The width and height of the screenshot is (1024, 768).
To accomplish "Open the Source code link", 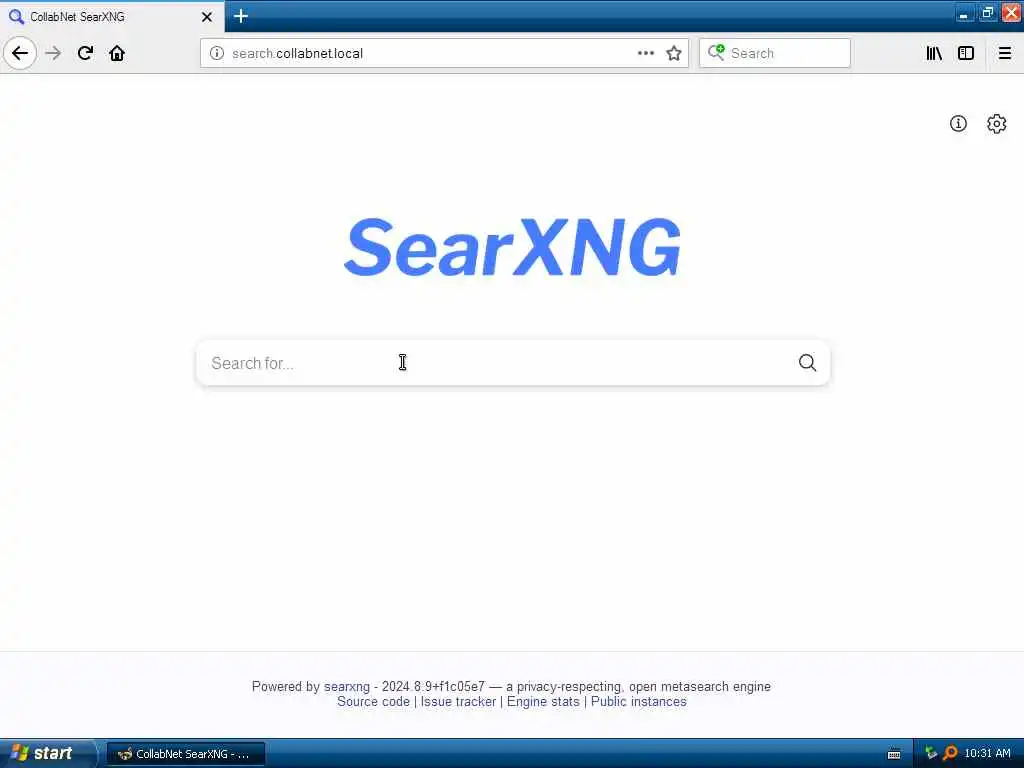I will 374,701.
